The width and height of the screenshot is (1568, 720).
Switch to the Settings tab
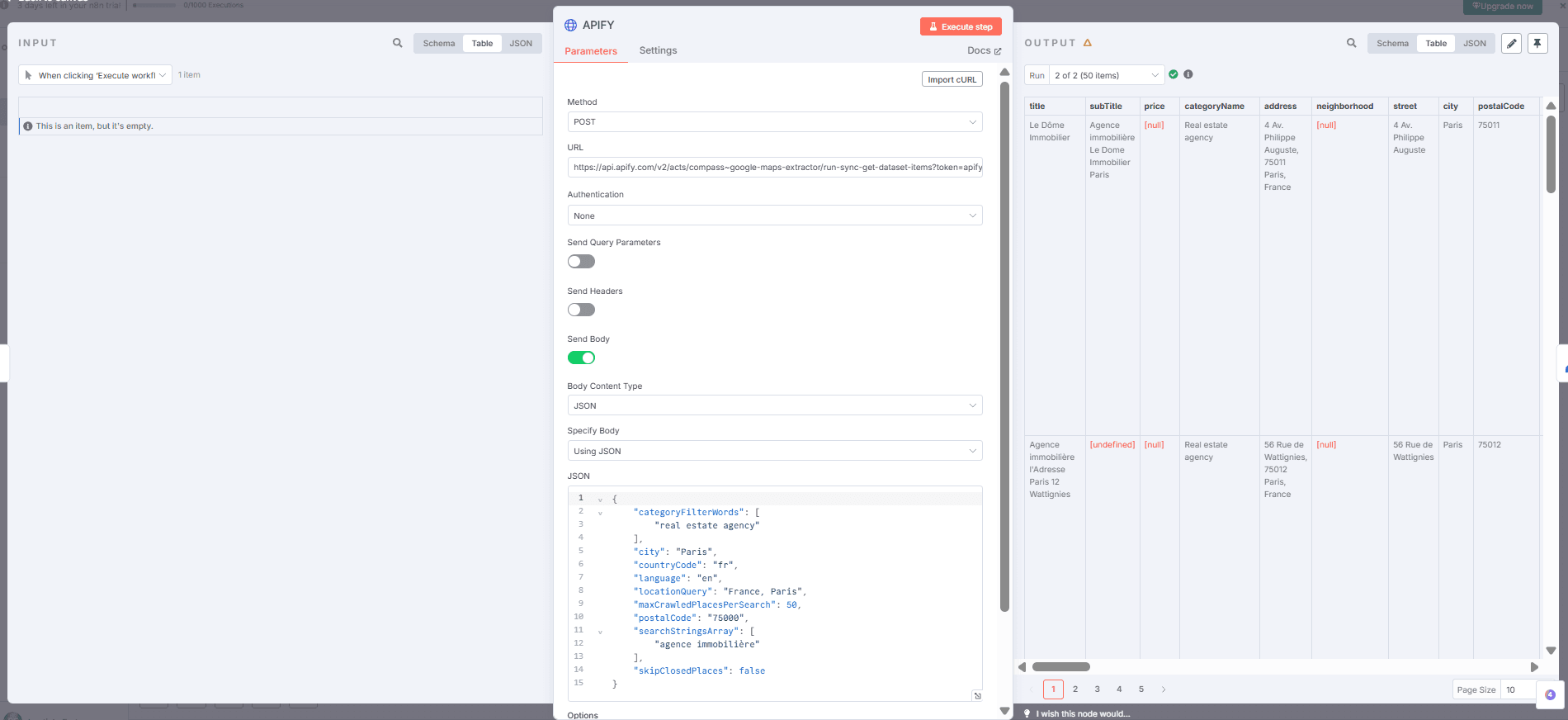[x=658, y=50]
